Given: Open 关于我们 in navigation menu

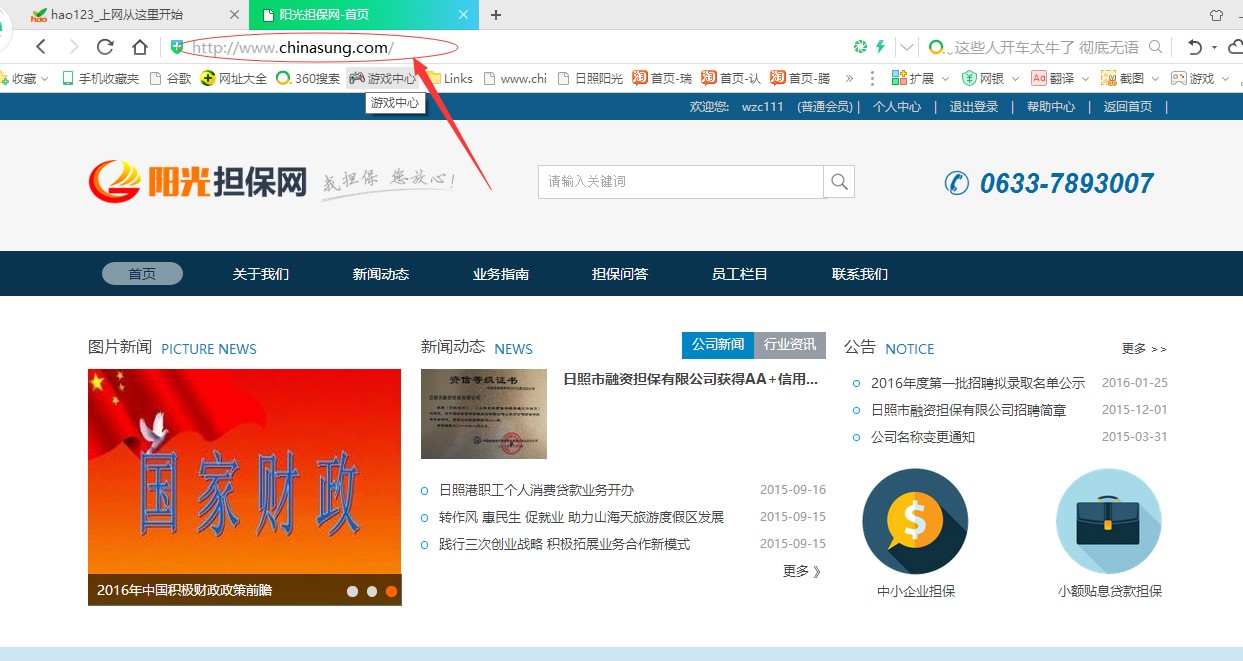Looking at the screenshot, I should pos(261,274).
